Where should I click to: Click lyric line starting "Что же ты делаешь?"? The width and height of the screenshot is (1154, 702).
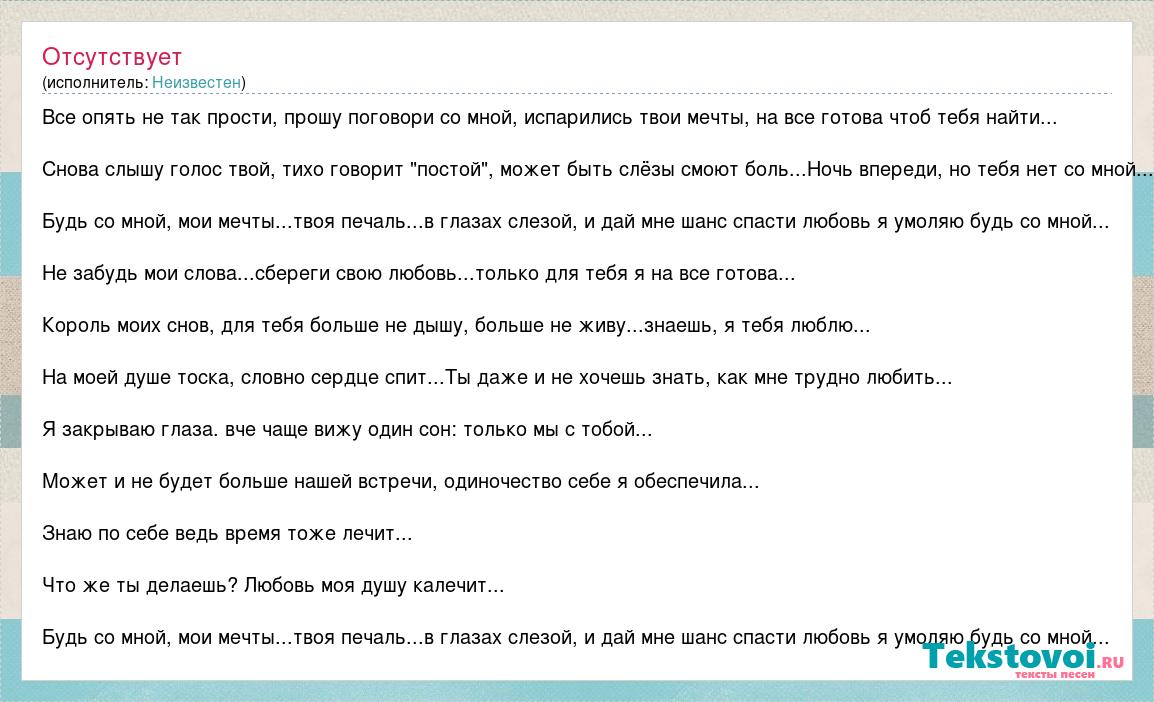pyautogui.click(x=272, y=586)
